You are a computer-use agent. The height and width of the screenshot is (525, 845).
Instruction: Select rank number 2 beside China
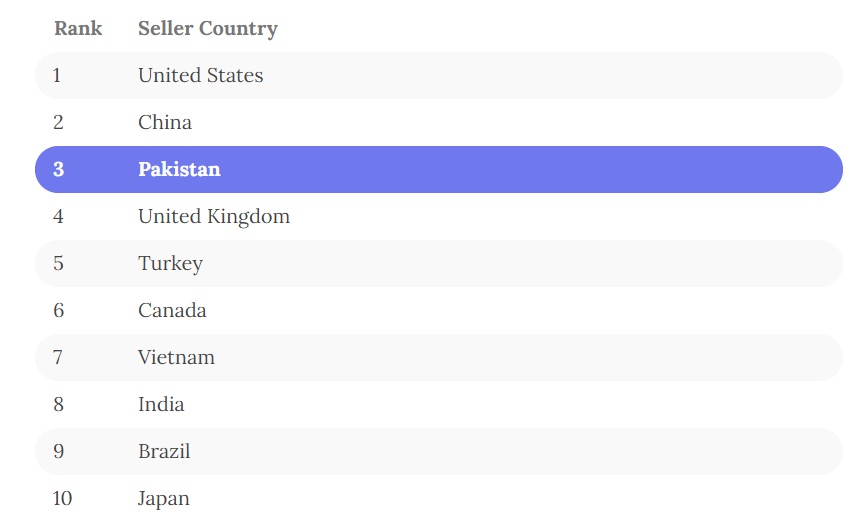tap(58, 122)
